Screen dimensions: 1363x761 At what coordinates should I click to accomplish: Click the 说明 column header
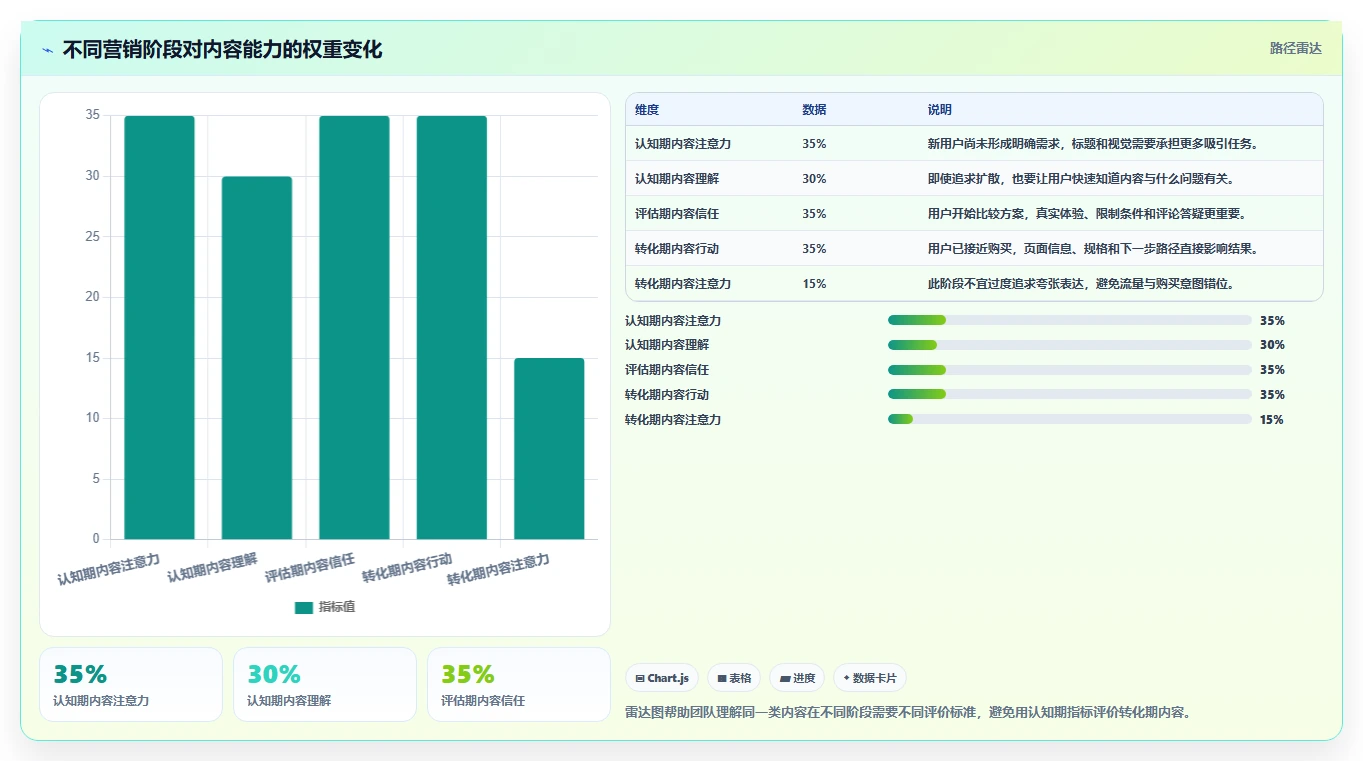click(x=940, y=110)
